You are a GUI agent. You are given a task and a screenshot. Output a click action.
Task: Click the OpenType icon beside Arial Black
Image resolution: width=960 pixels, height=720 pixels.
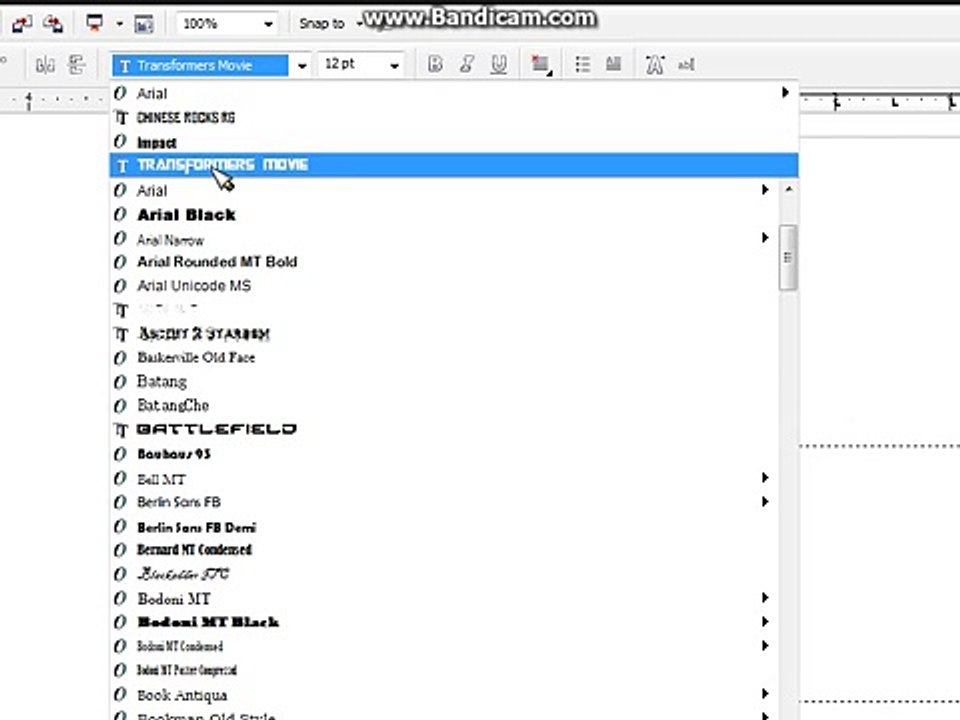pos(120,214)
